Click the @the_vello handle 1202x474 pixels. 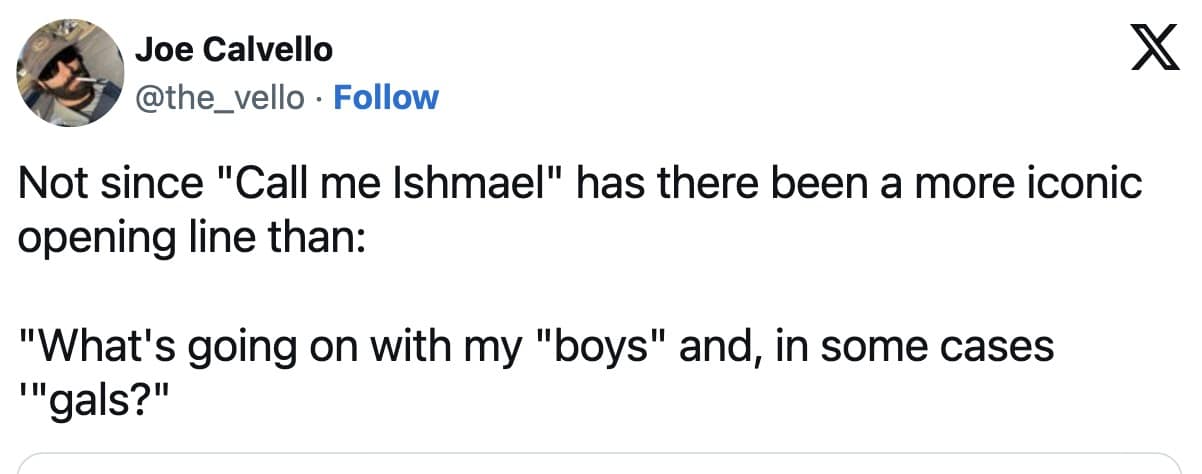click(222, 98)
